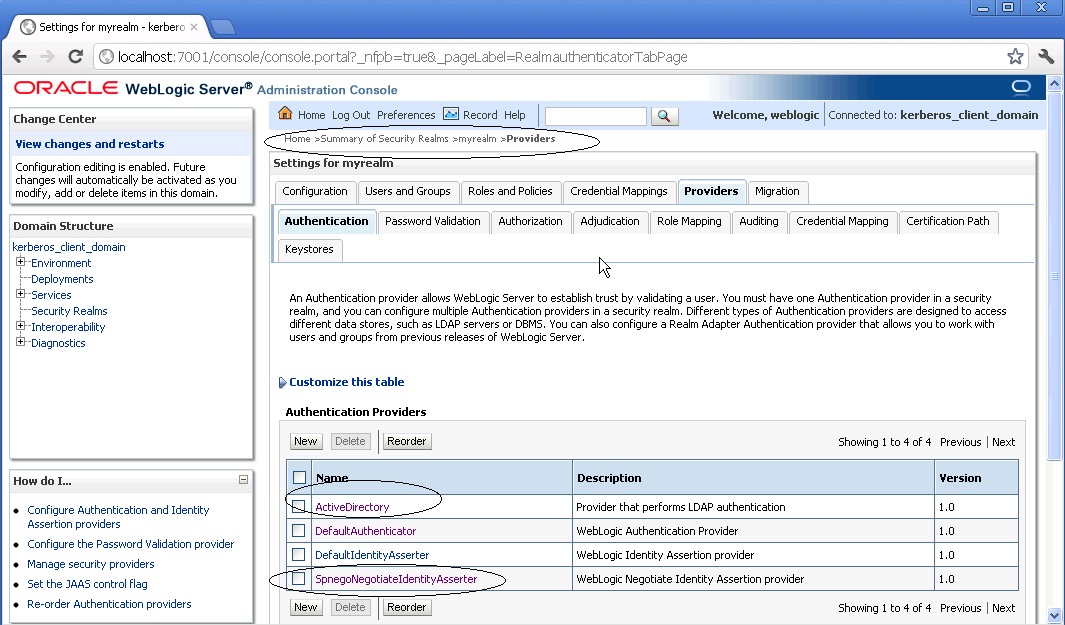
Task: Open Re-order Authentication providers help link
Action: [x=109, y=604]
